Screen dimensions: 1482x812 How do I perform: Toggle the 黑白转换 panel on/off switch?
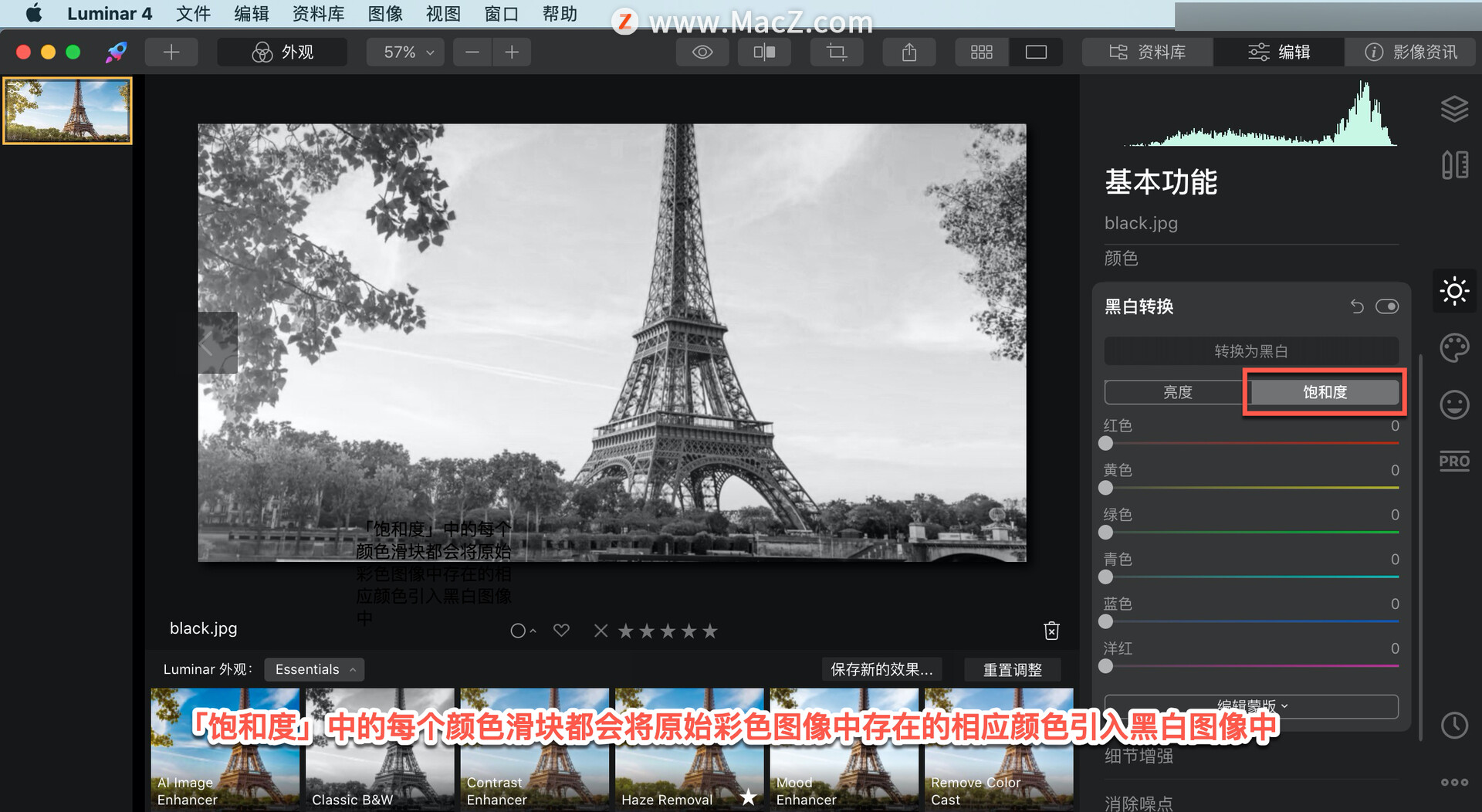[x=1387, y=306]
